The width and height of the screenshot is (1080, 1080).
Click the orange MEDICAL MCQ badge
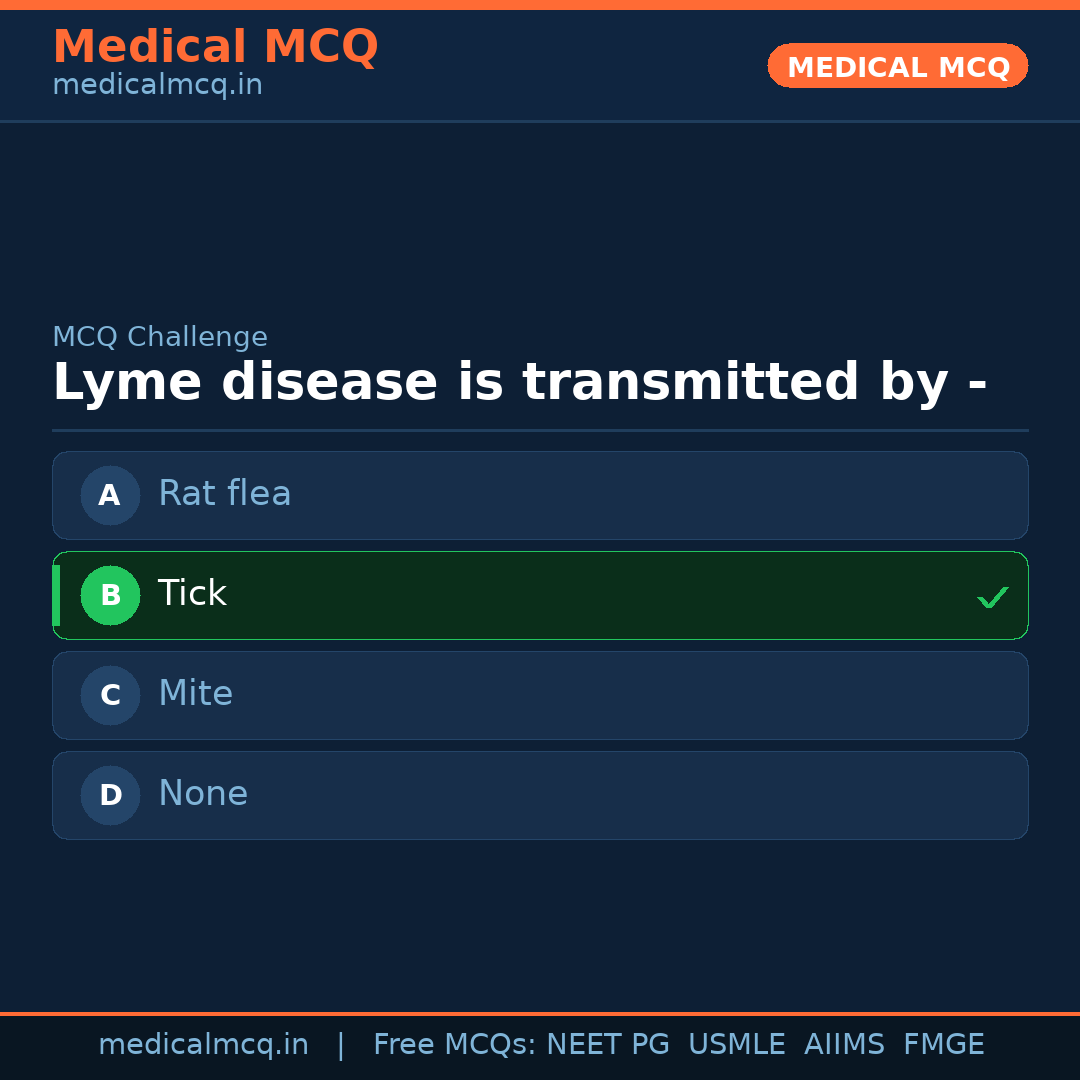(897, 66)
